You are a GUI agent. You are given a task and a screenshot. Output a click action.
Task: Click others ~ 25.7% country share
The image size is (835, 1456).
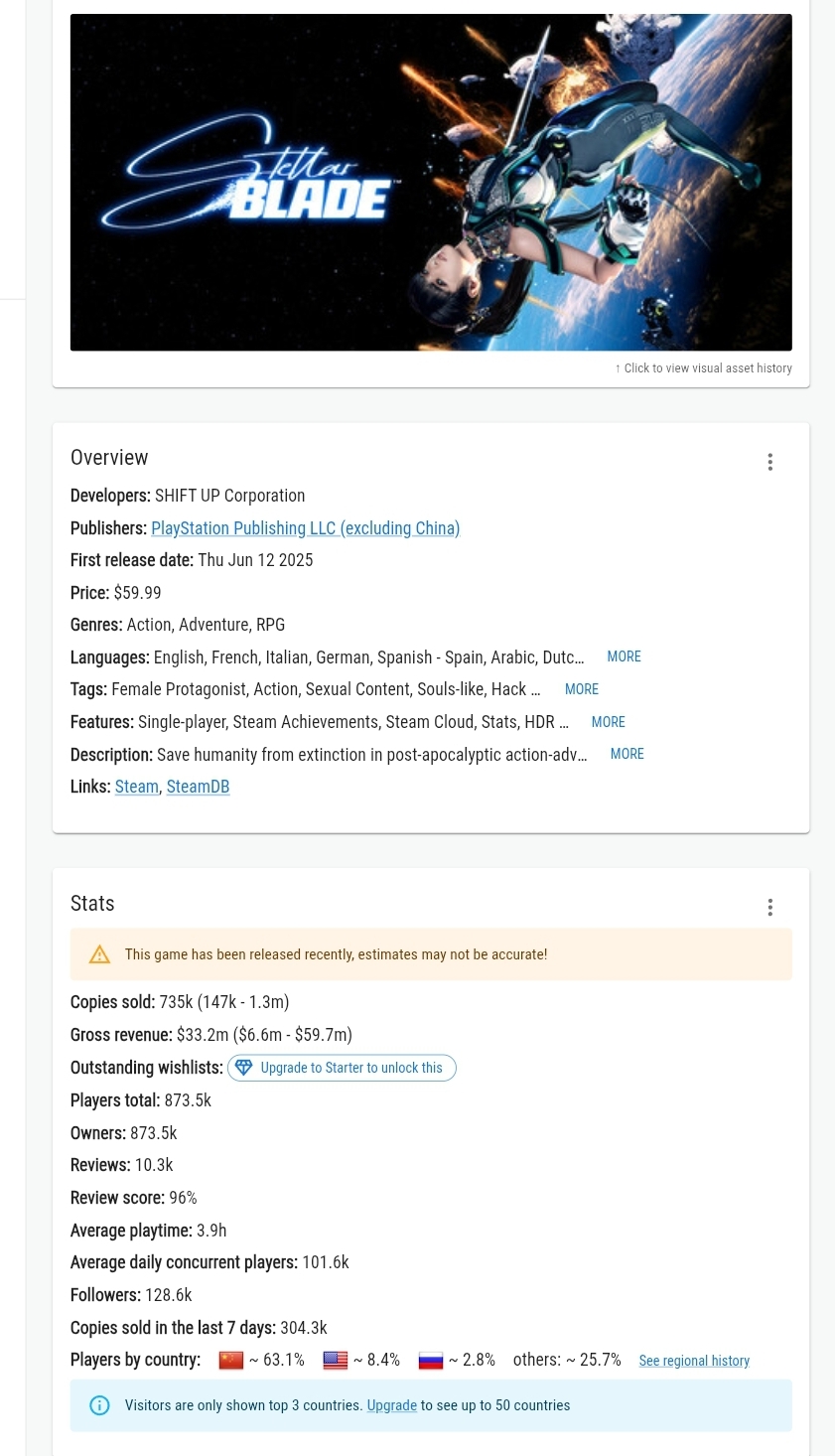pyautogui.click(x=567, y=1360)
